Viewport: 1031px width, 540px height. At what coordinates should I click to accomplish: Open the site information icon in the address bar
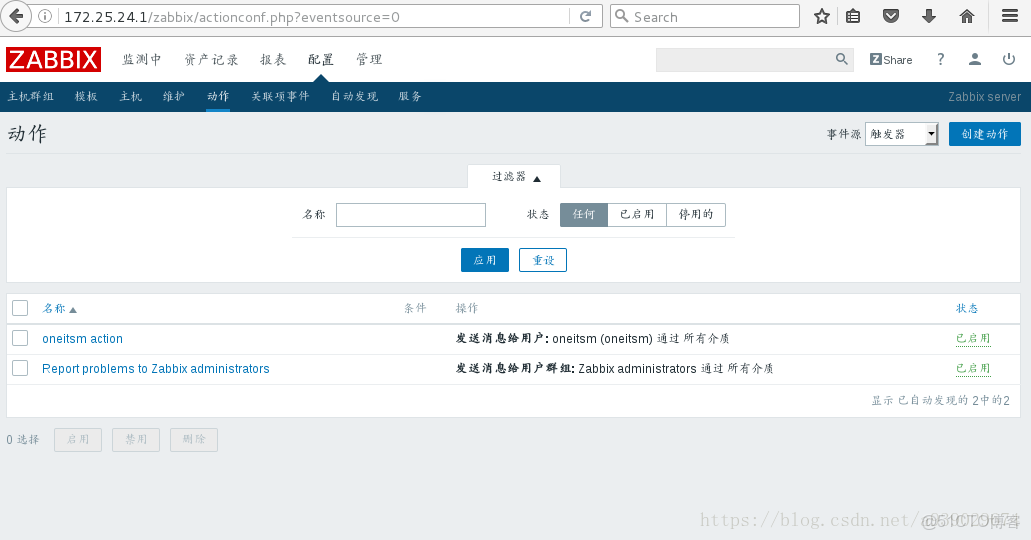click(45, 16)
